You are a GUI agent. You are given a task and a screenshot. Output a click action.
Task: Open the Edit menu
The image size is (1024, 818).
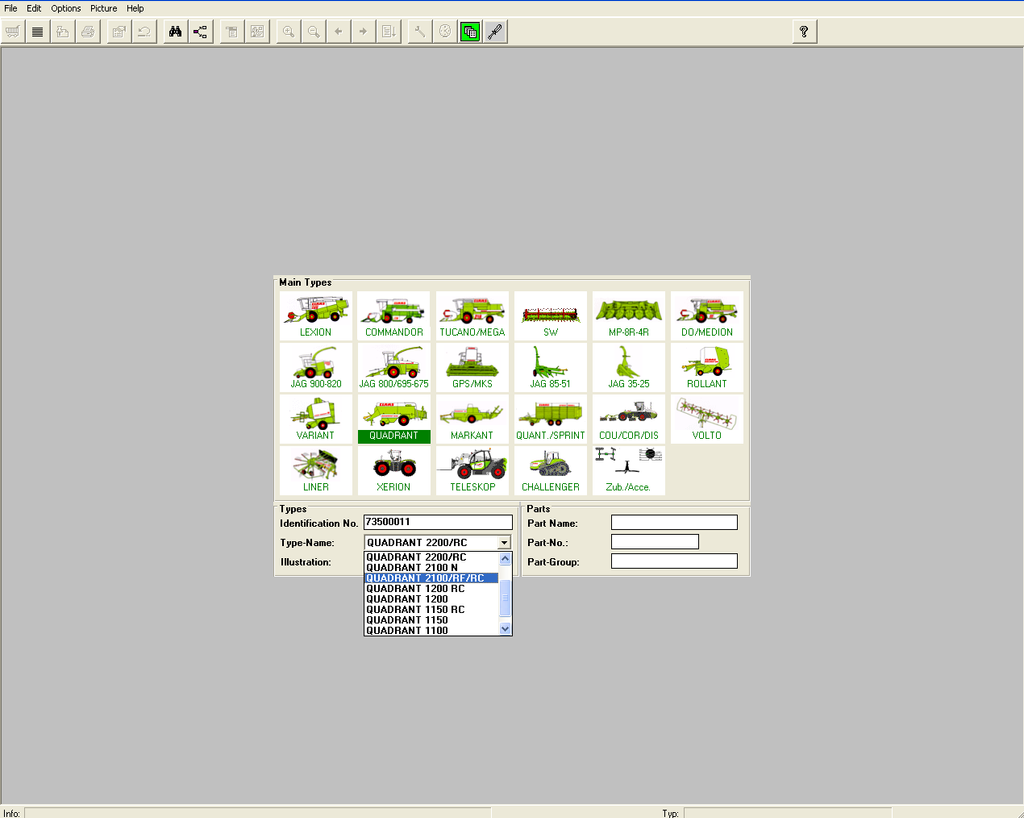point(33,8)
